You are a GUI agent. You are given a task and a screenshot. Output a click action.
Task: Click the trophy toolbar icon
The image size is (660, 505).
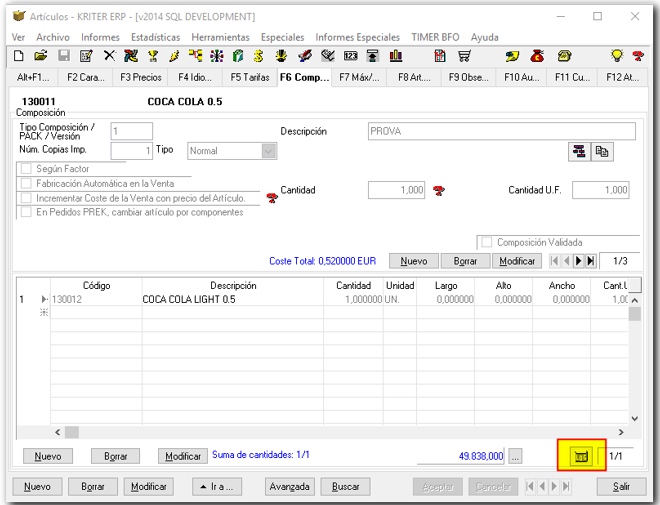click(x=153, y=56)
